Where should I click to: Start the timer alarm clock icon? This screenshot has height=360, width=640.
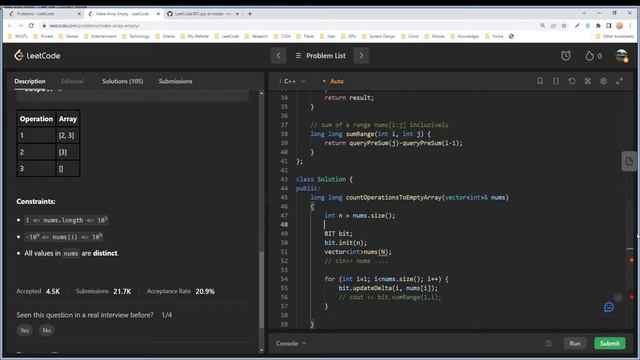pyautogui.click(x=566, y=56)
